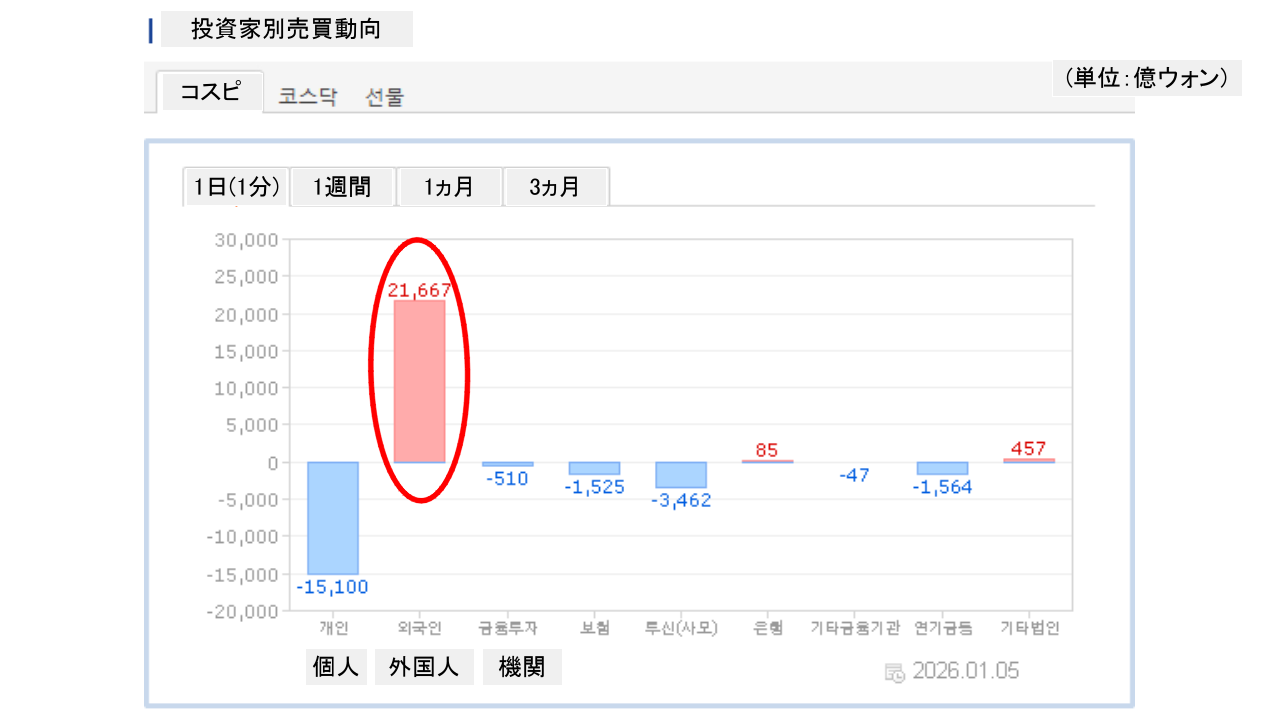Select the 1日(1分) period tab

[x=236, y=187]
